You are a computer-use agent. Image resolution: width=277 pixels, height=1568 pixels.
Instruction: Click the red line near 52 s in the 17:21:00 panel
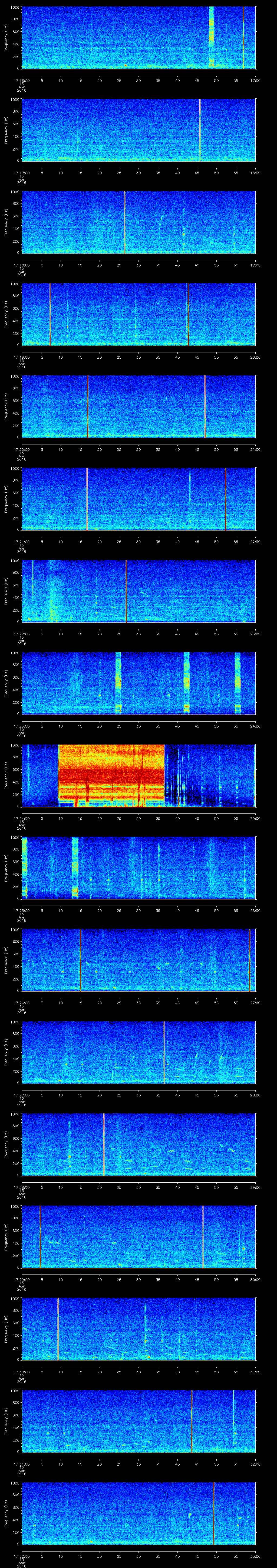point(225,499)
